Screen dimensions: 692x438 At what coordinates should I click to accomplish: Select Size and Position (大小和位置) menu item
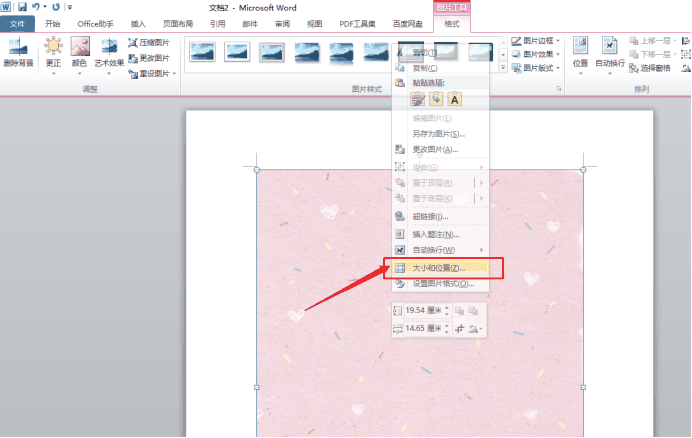(x=439, y=268)
